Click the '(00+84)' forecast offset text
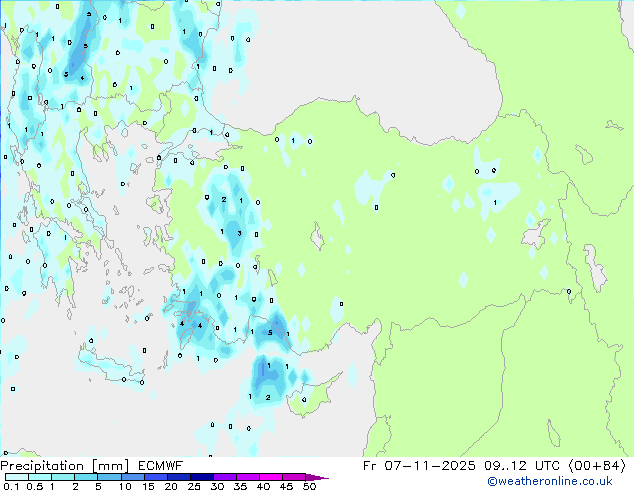634x490 pixels. tap(597, 466)
